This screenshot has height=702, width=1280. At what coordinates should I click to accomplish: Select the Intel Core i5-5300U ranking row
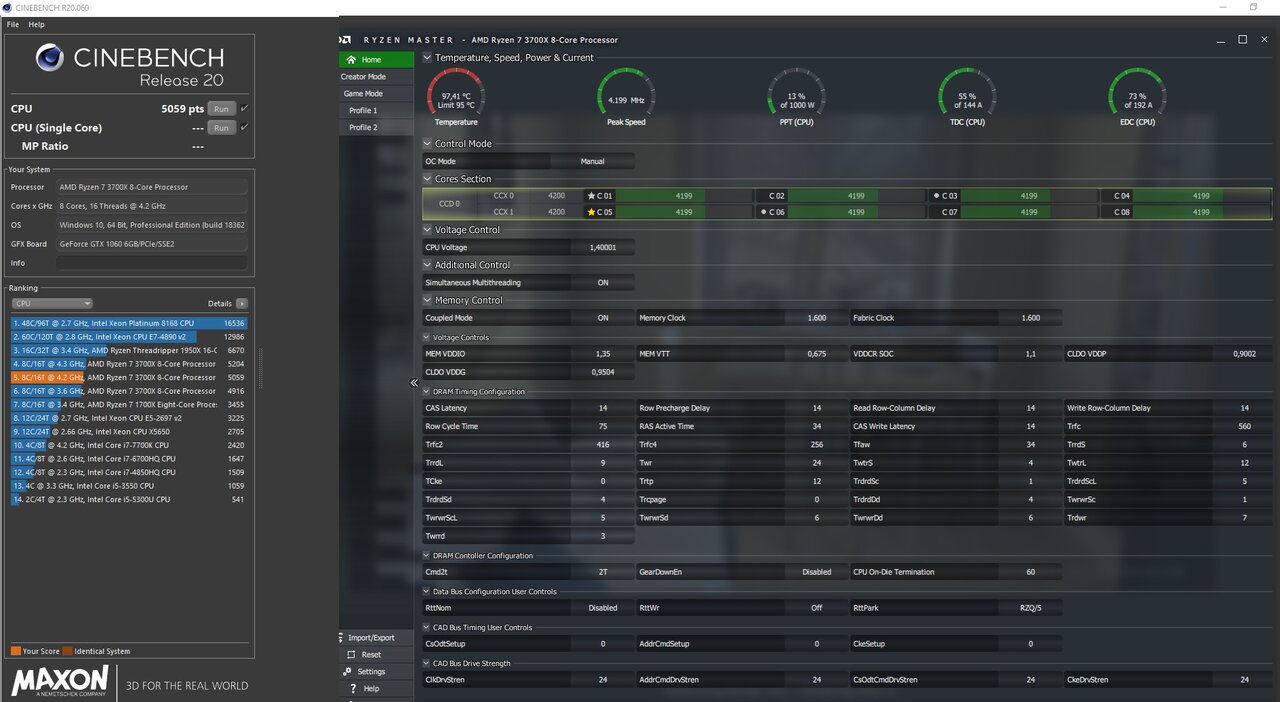coord(129,499)
